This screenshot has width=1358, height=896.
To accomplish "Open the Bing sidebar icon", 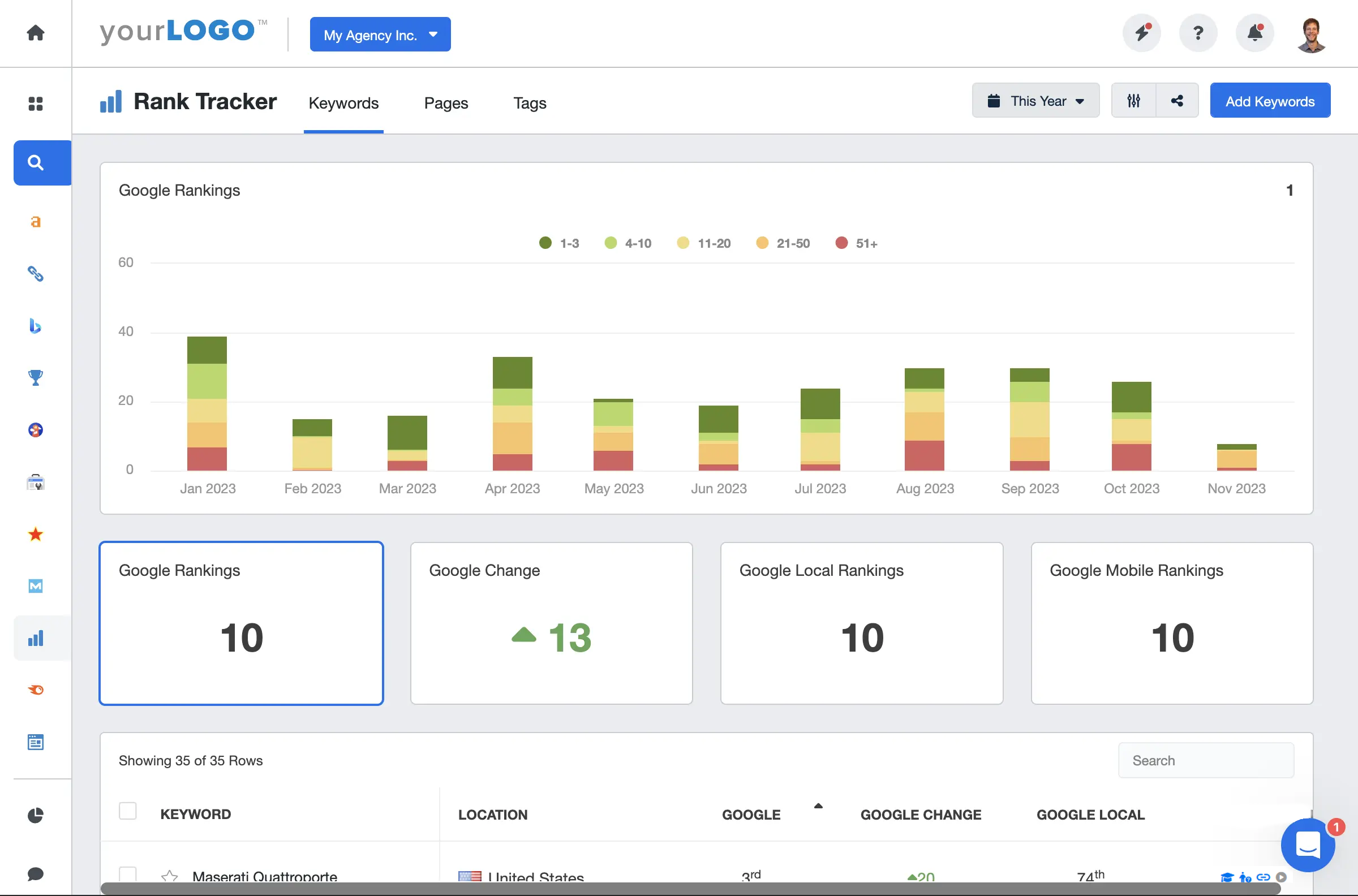I will pos(36,326).
